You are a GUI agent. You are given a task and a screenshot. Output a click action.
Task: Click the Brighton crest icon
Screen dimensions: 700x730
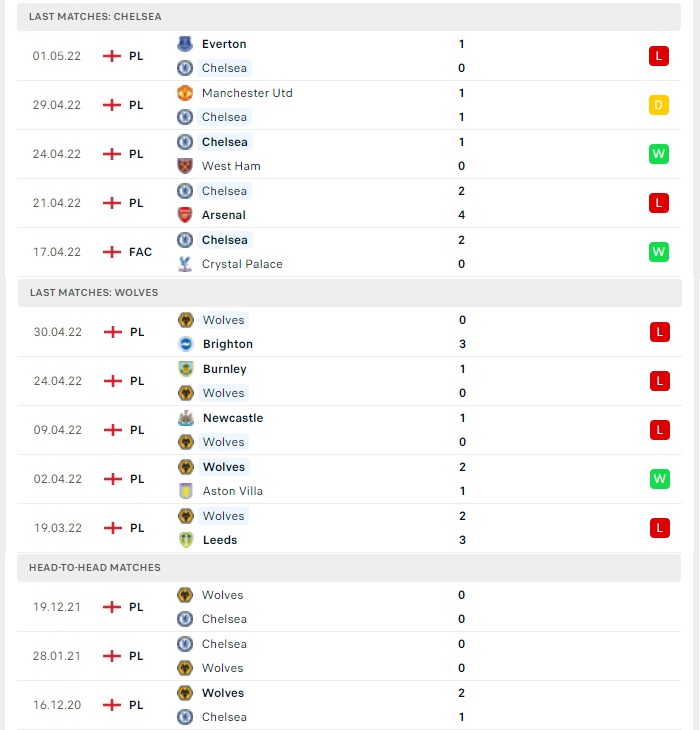186,344
